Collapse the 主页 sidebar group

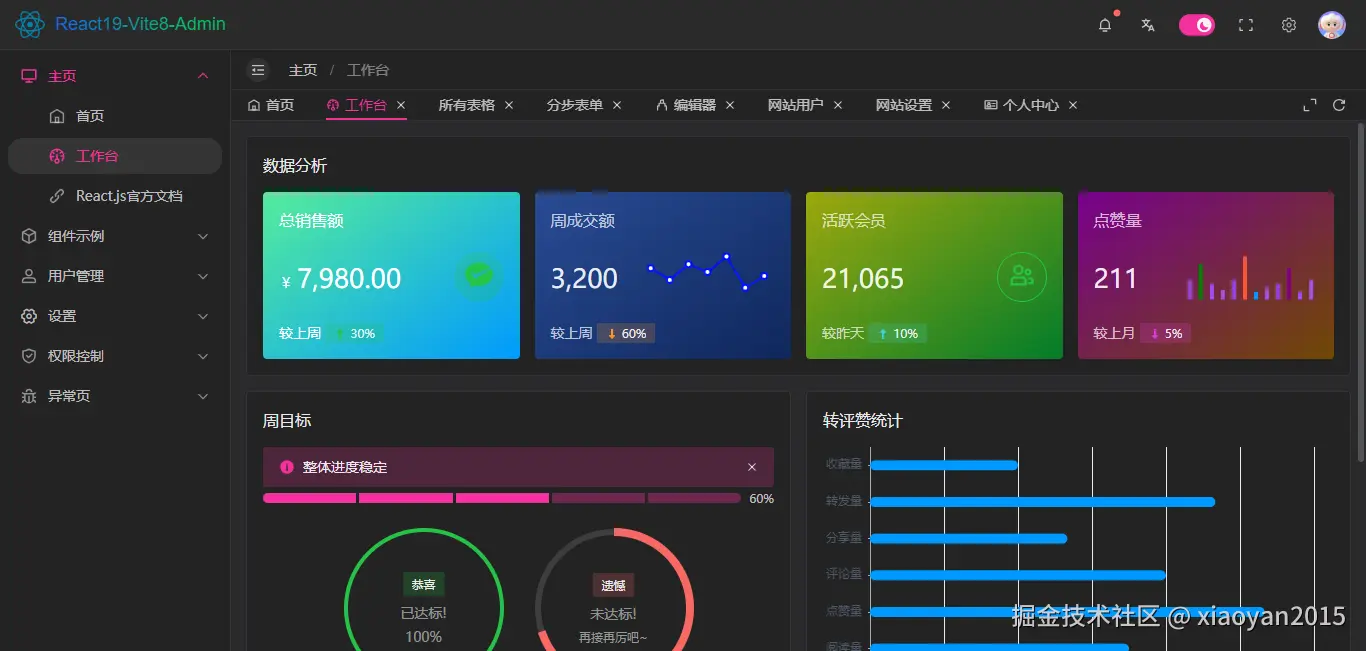[115, 76]
